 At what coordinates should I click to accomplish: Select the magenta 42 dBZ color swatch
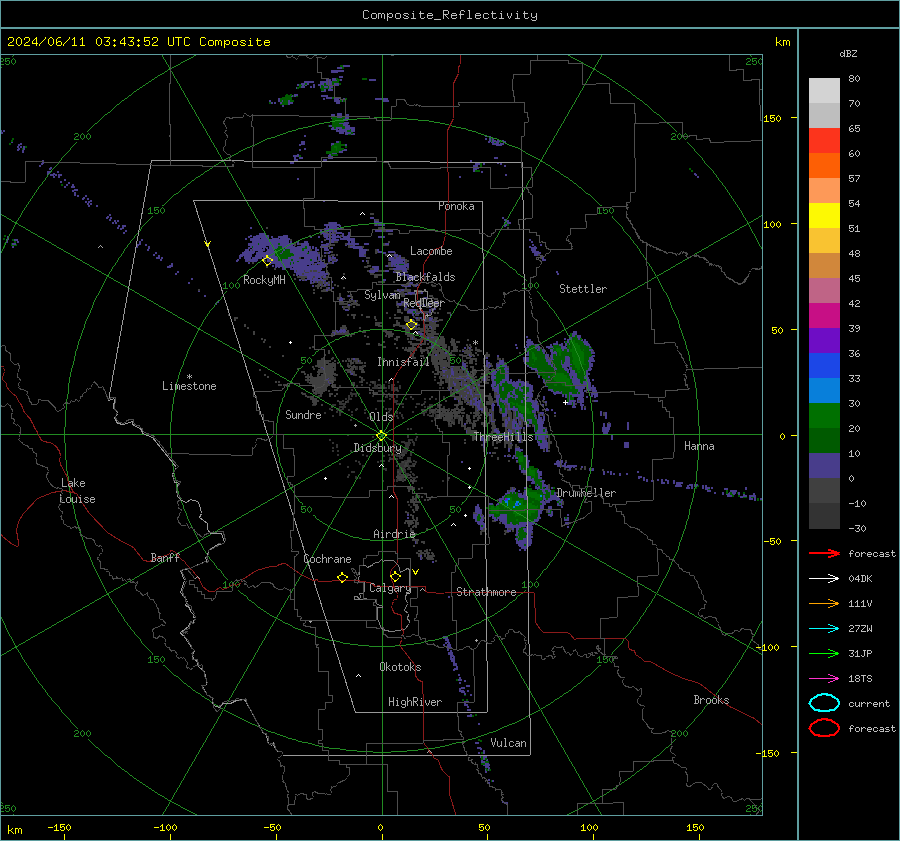(824, 316)
